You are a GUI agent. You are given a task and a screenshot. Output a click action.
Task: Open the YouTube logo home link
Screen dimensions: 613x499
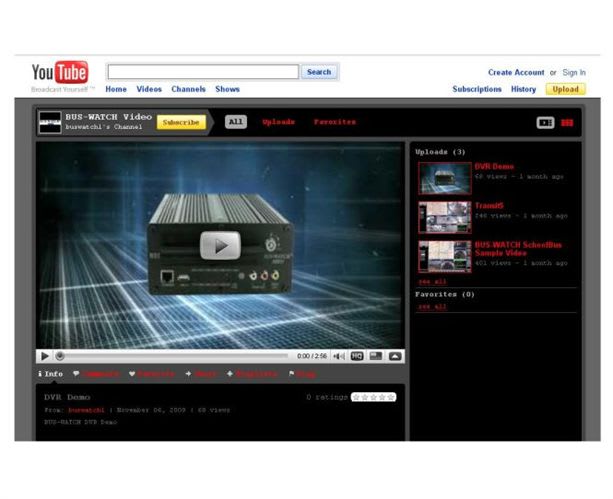coord(60,72)
